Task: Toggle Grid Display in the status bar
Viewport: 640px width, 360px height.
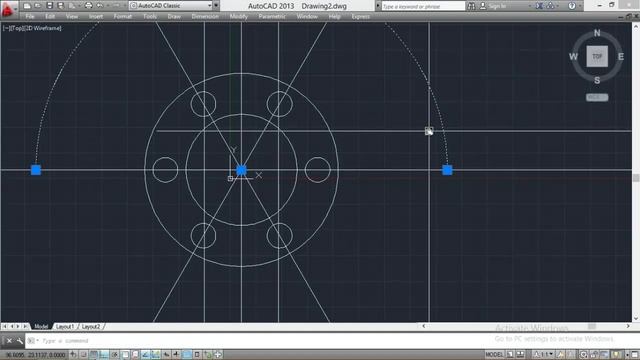Action: (94, 354)
